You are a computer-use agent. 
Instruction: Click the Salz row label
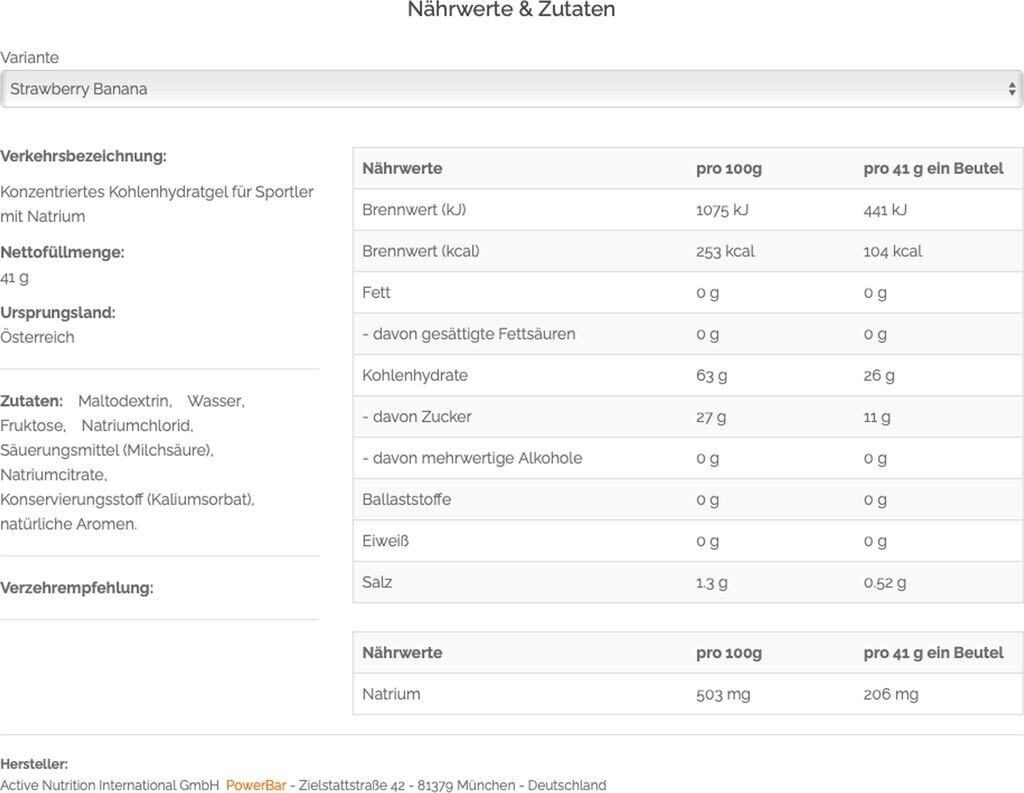pyautogui.click(x=377, y=582)
